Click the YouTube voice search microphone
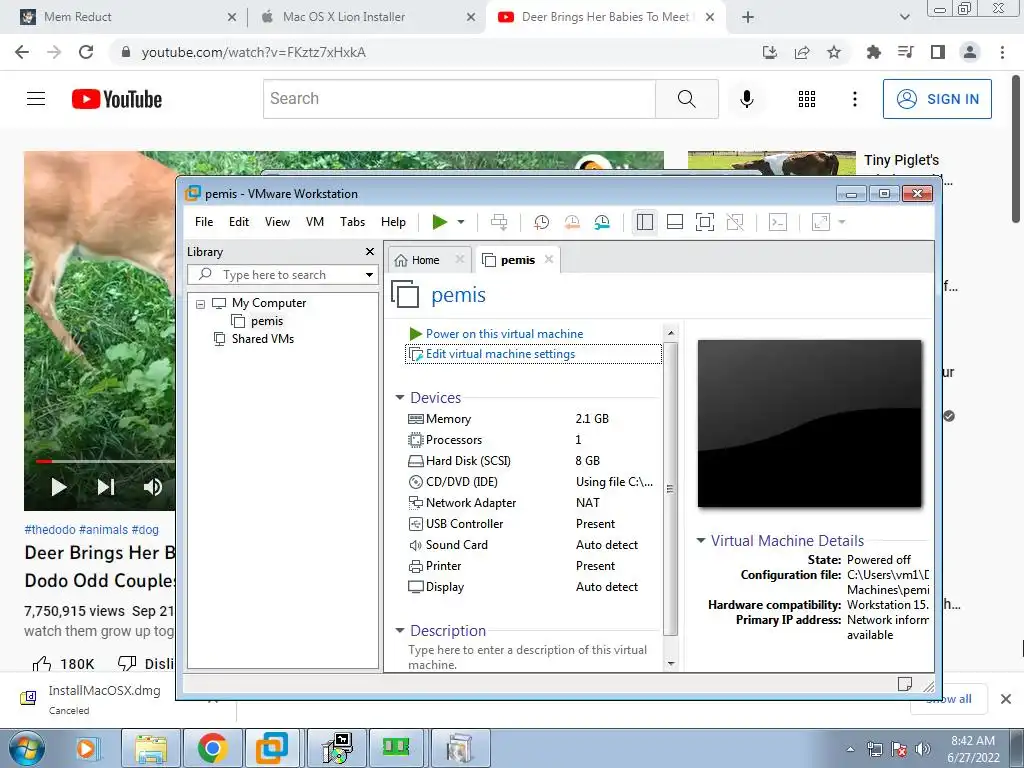Screen dimensions: 1024x768 (x=746, y=99)
